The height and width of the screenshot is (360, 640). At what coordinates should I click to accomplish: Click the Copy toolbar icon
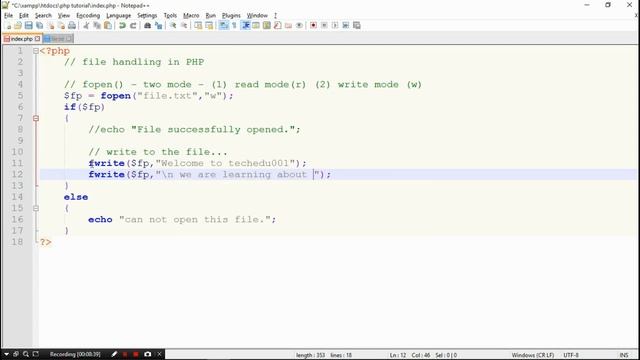tap(97, 26)
